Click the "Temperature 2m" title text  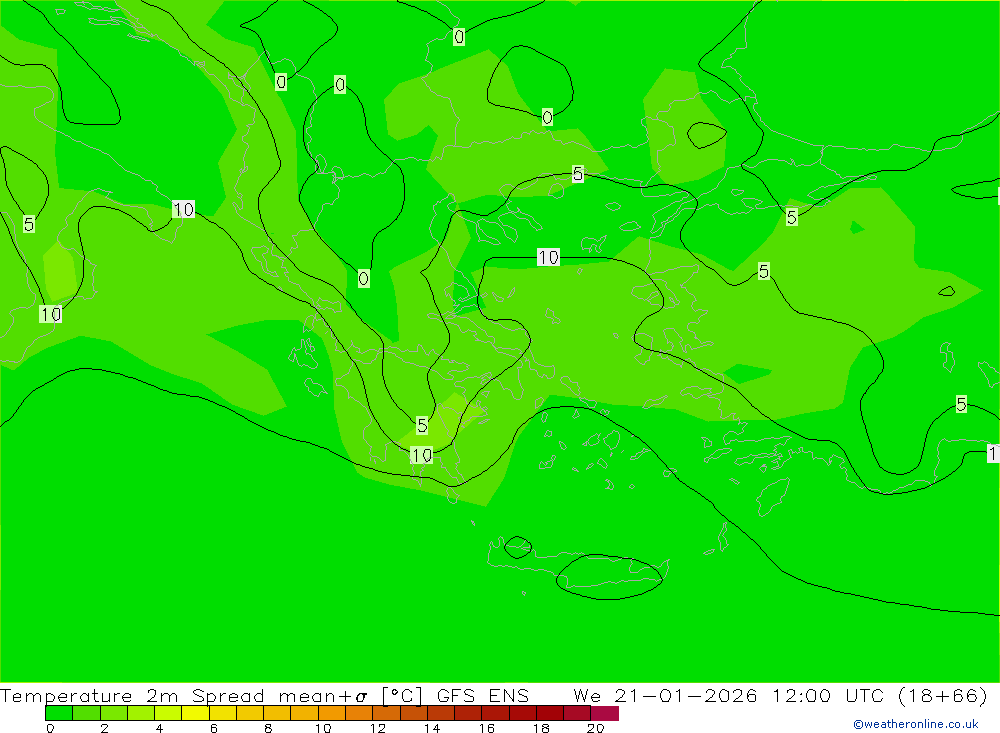[x=89, y=695]
